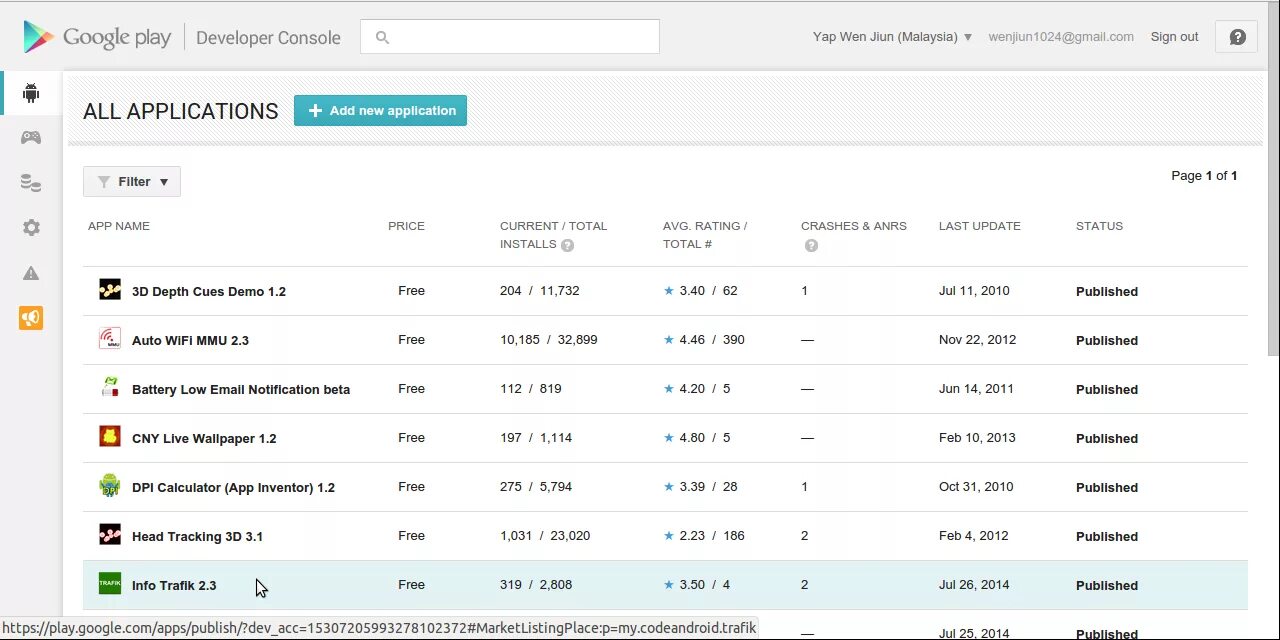The image size is (1280, 640).
Task: Click Published status for DPI Calculator
Action: pyautogui.click(x=1107, y=487)
